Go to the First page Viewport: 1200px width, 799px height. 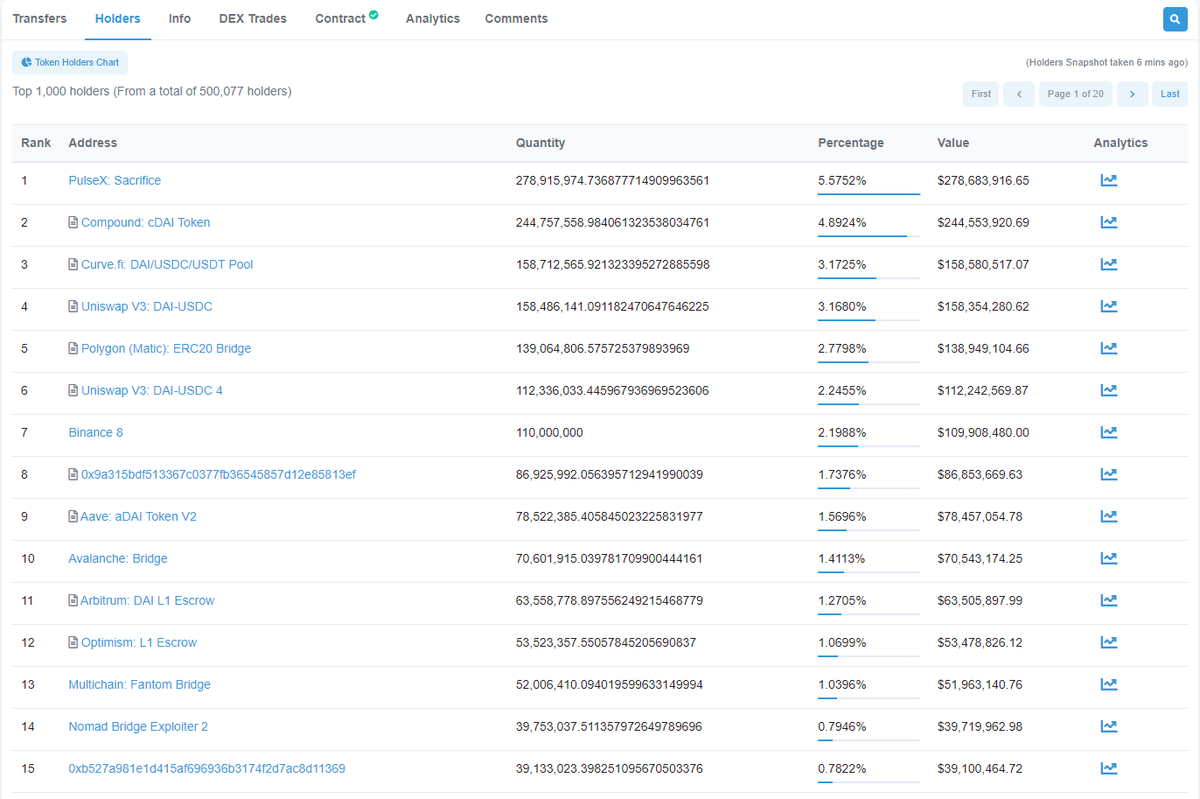[x=981, y=94]
